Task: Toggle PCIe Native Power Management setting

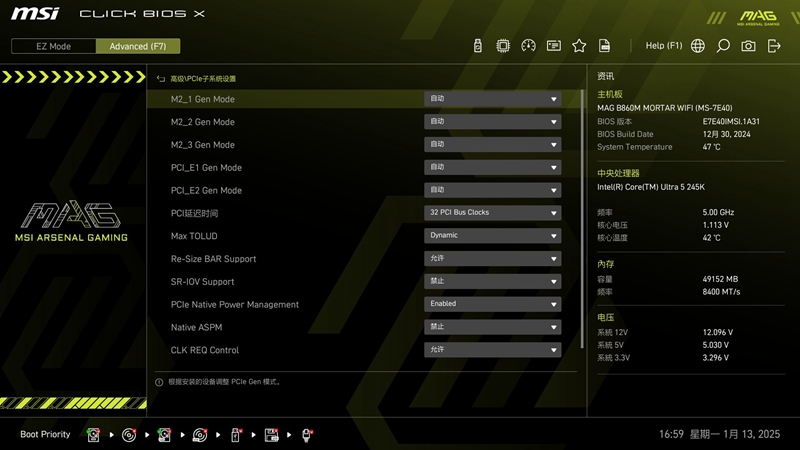Action: pos(492,304)
